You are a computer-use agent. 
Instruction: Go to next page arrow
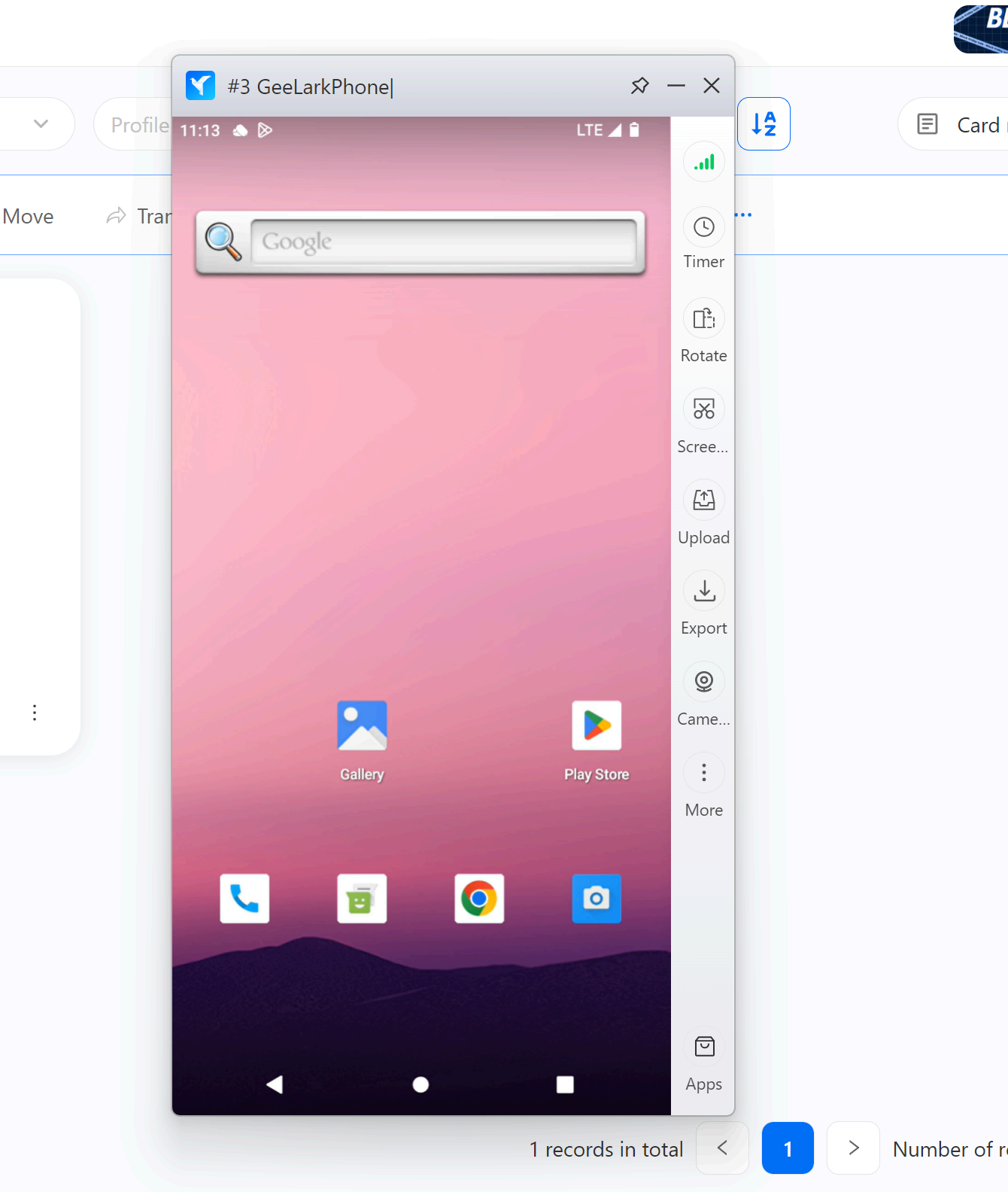(x=853, y=1148)
